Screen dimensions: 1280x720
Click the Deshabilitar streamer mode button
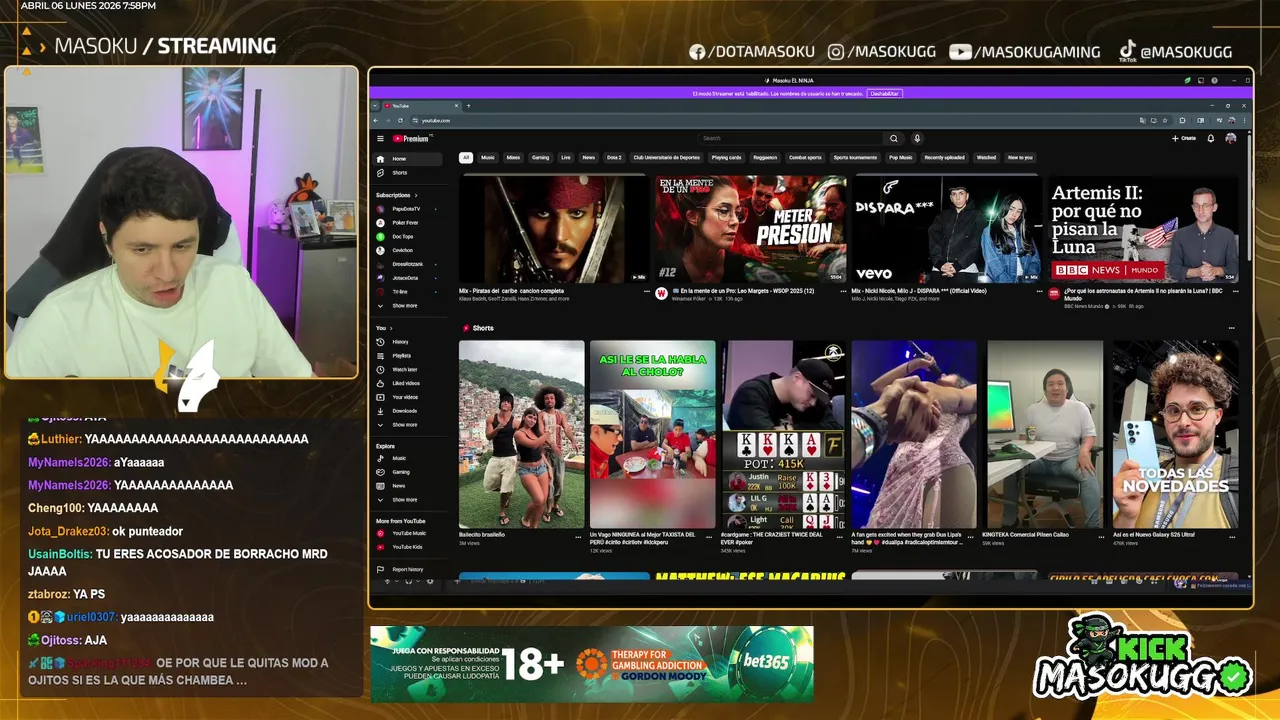(884, 93)
